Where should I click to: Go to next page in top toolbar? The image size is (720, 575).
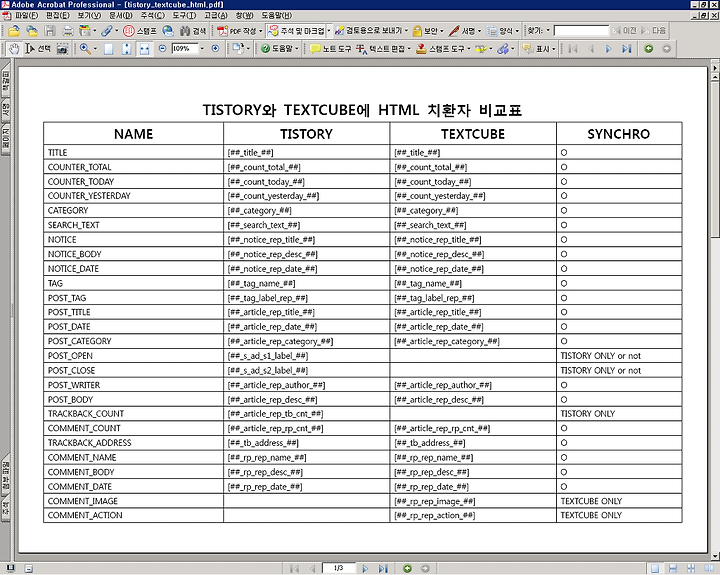click(x=608, y=49)
